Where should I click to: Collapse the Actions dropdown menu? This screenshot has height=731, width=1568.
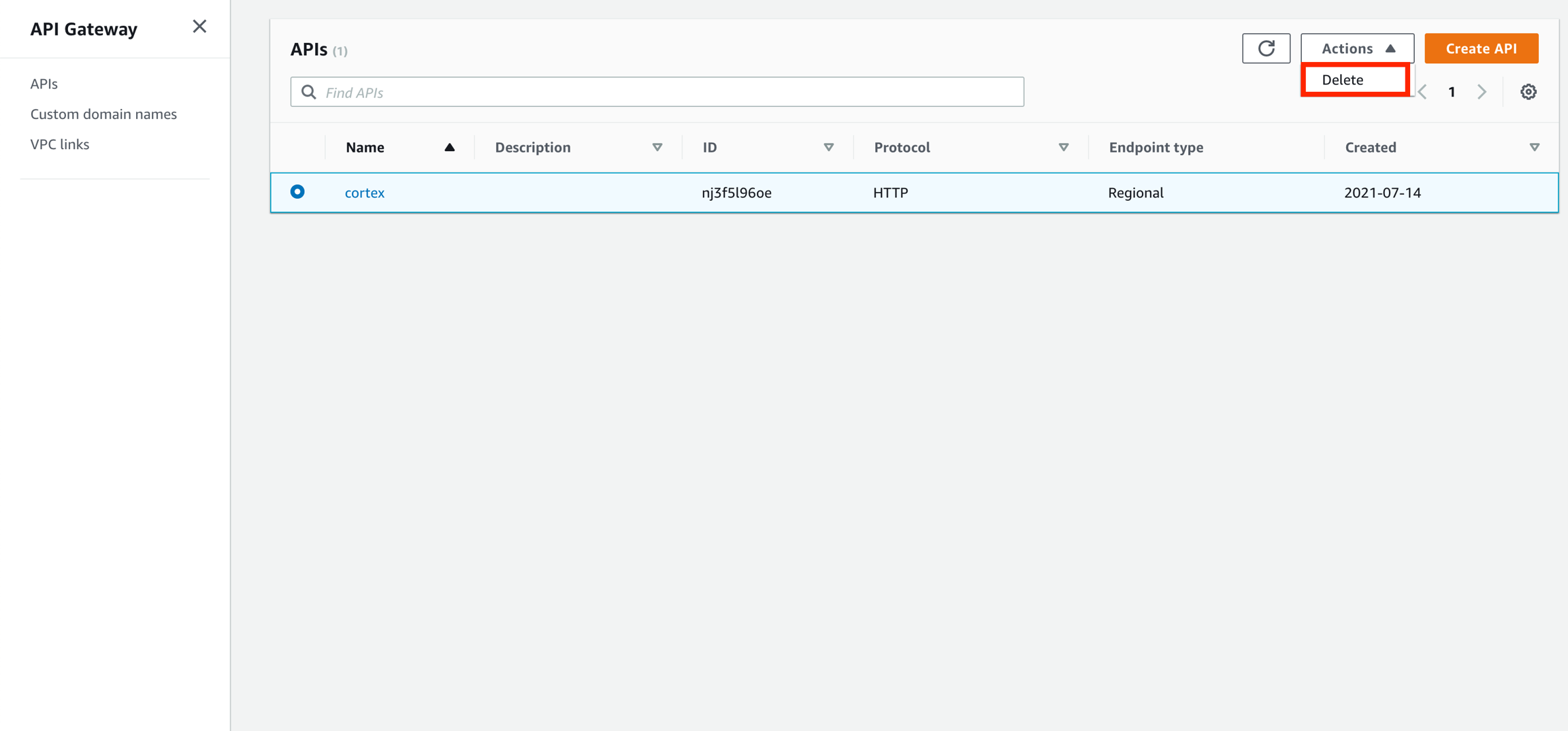coord(1357,48)
